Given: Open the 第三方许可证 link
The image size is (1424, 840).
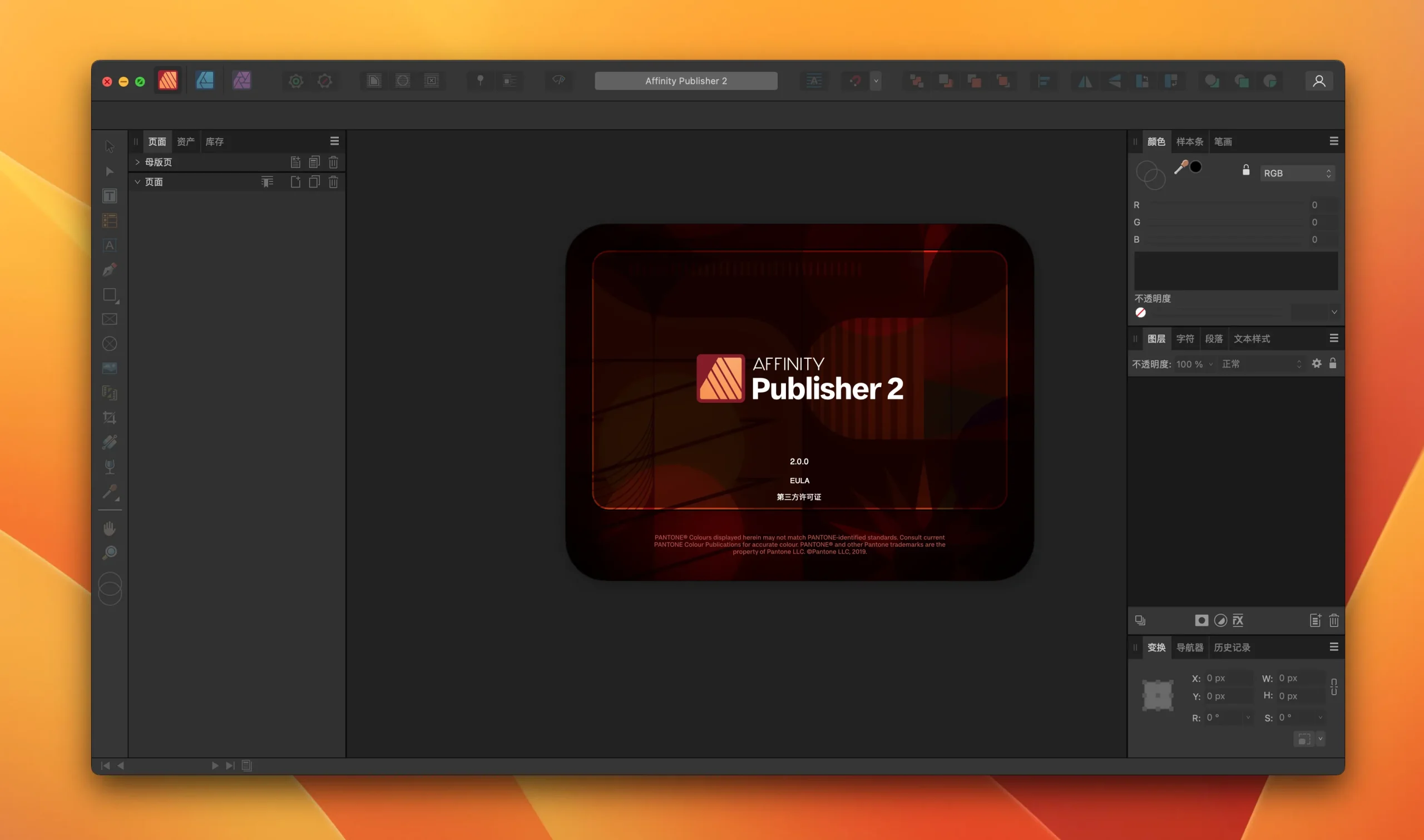Looking at the screenshot, I should coord(799,497).
